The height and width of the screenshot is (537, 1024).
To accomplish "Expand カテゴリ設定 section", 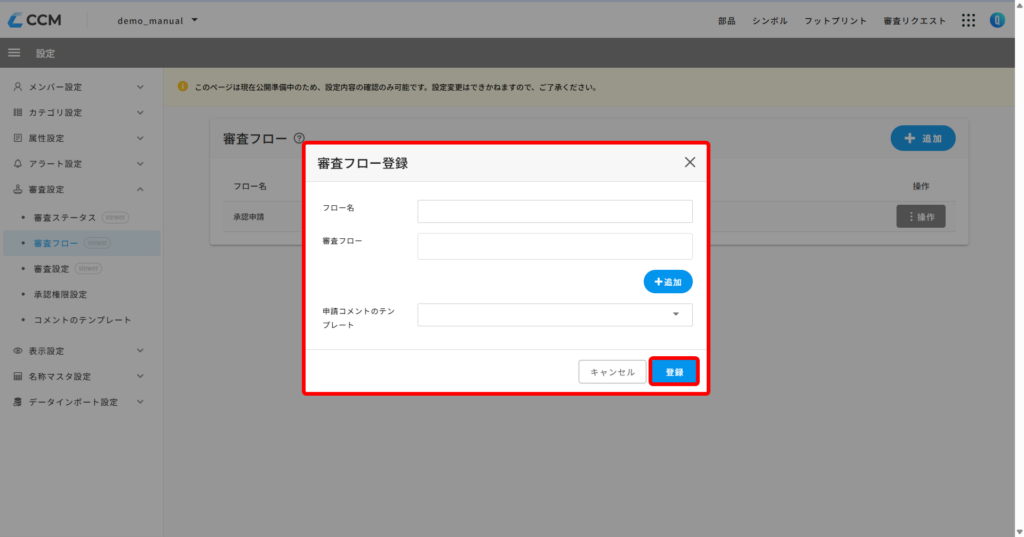I will click(x=140, y=112).
